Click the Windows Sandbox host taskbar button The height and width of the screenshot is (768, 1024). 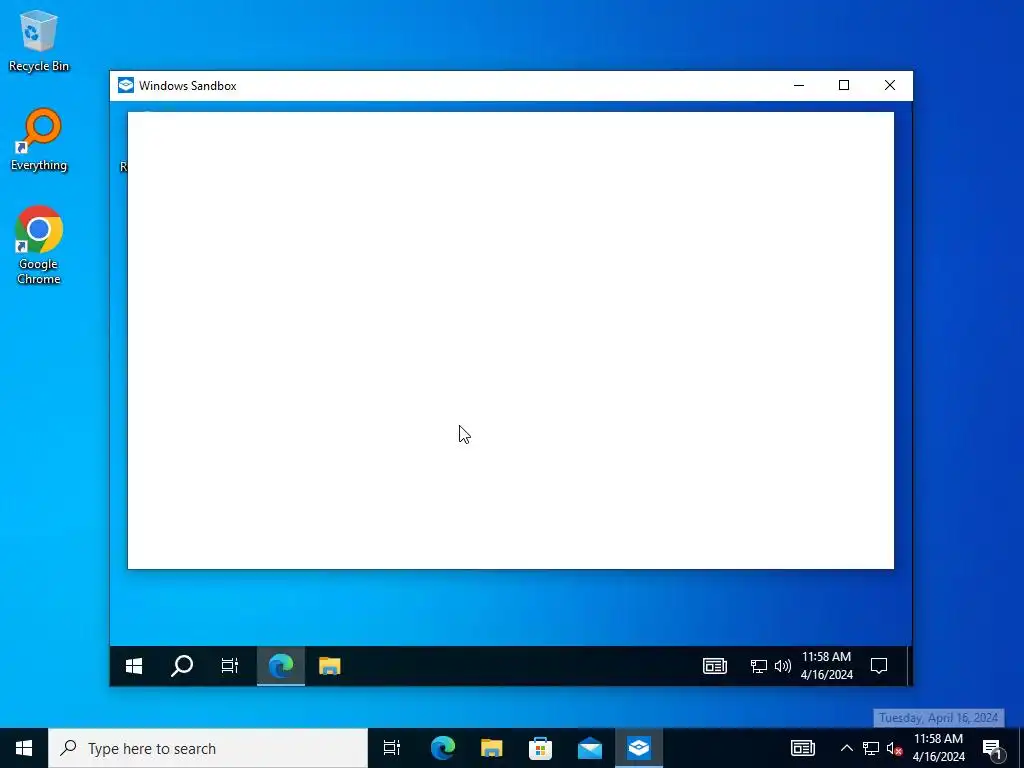click(x=639, y=748)
